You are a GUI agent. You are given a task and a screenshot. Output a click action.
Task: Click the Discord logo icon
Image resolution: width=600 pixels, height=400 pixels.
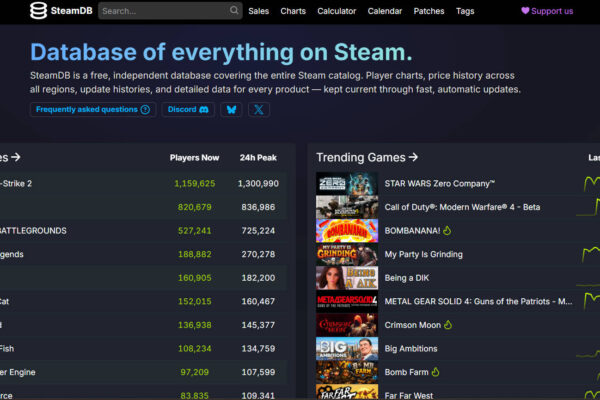point(204,109)
